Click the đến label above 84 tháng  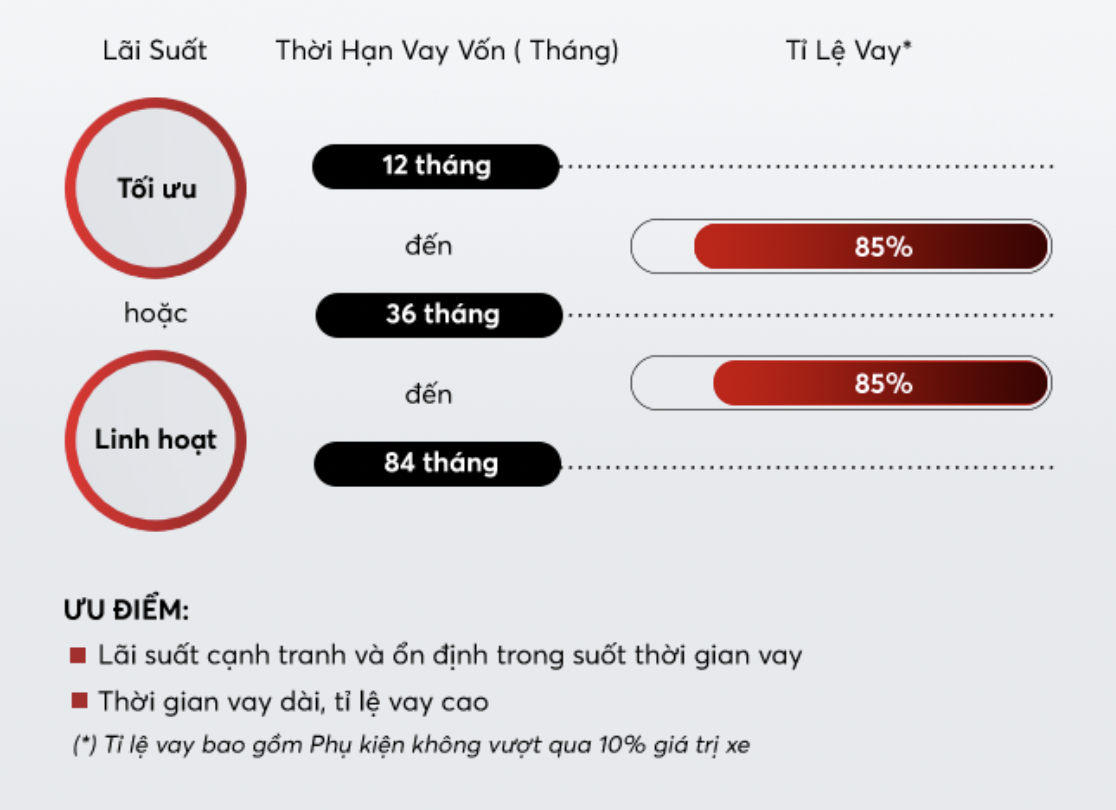pos(428,395)
